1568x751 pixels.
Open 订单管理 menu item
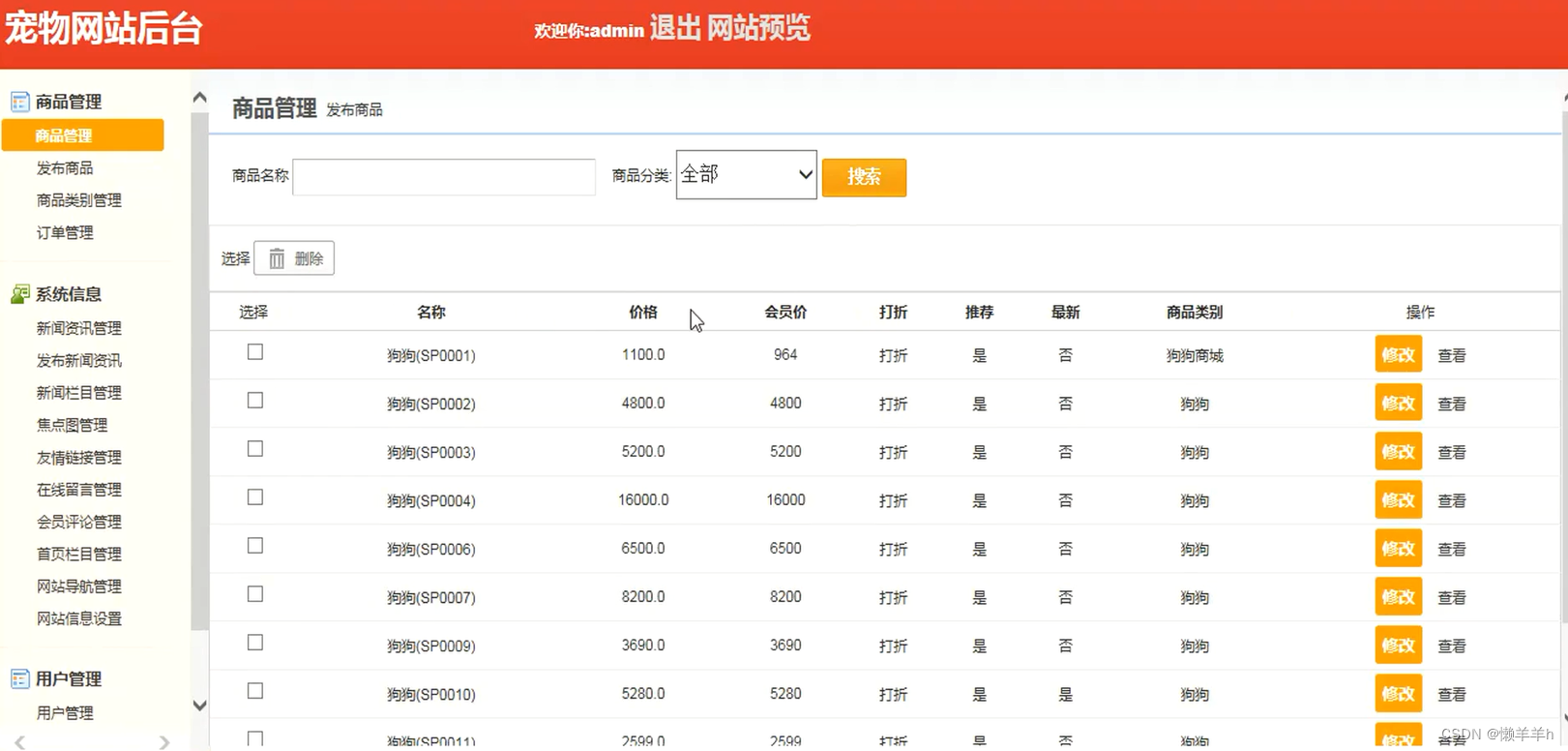pyautogui.click(x=65, y=232)
